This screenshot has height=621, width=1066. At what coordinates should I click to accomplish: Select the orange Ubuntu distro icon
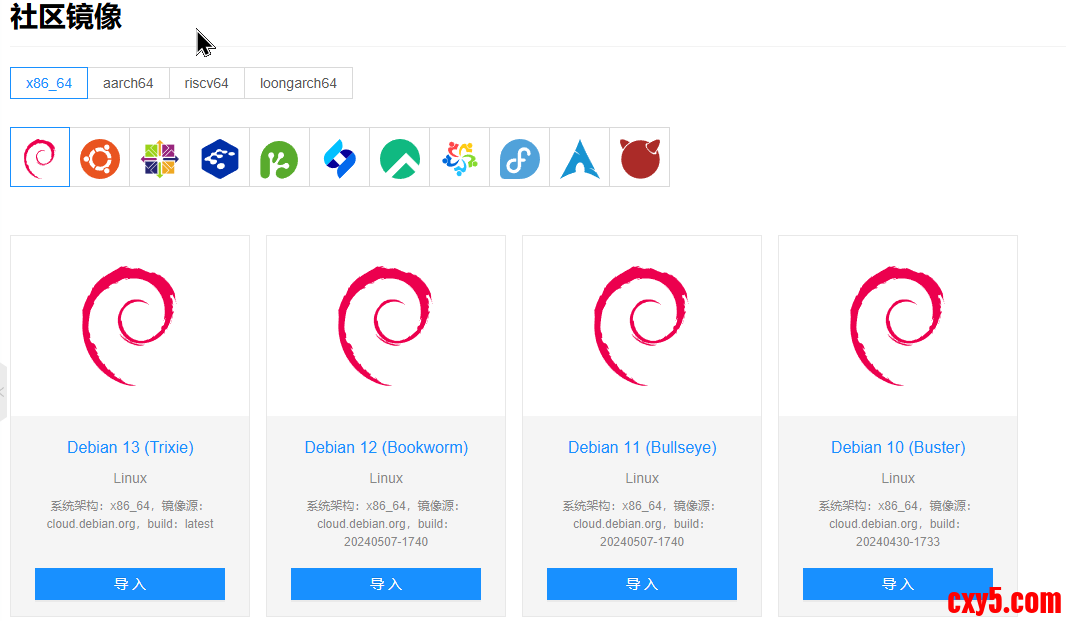click(x=100, y=157)
